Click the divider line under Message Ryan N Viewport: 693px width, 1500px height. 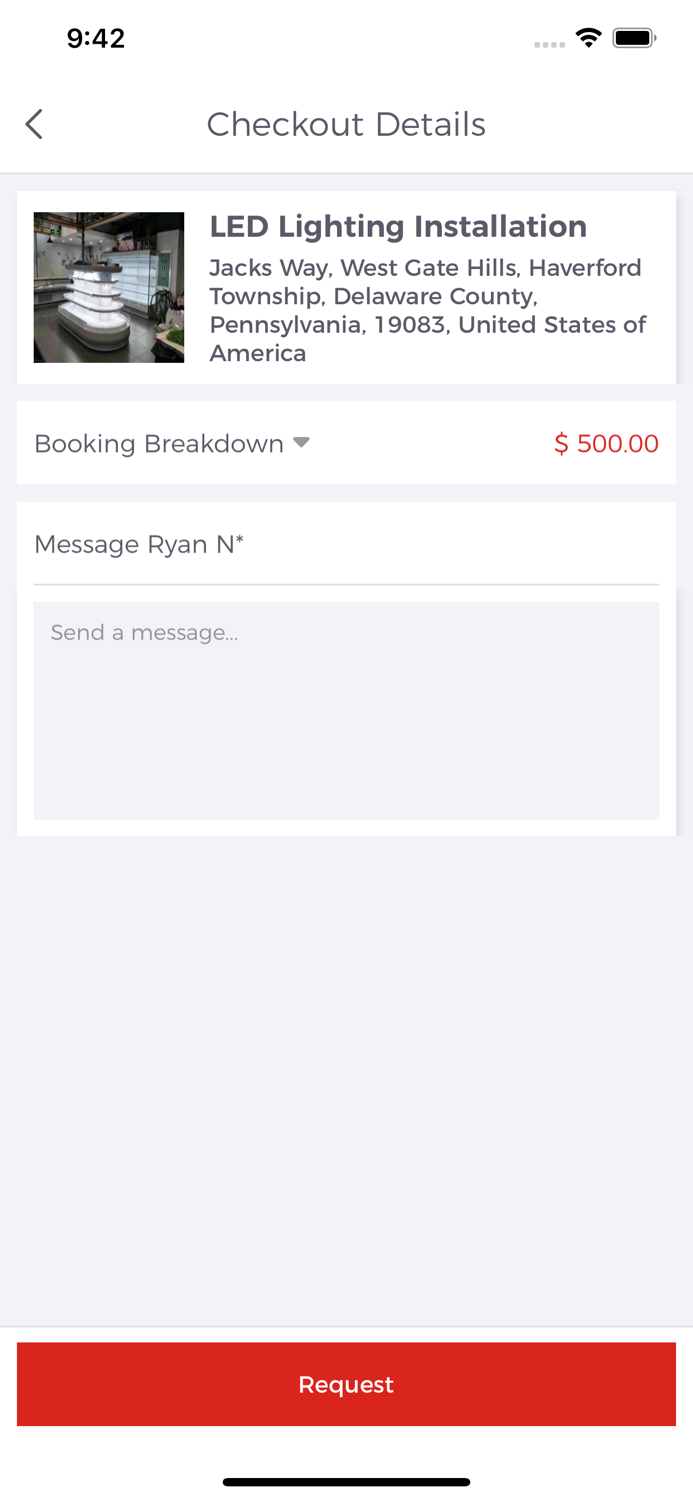[x=346, y=584]
